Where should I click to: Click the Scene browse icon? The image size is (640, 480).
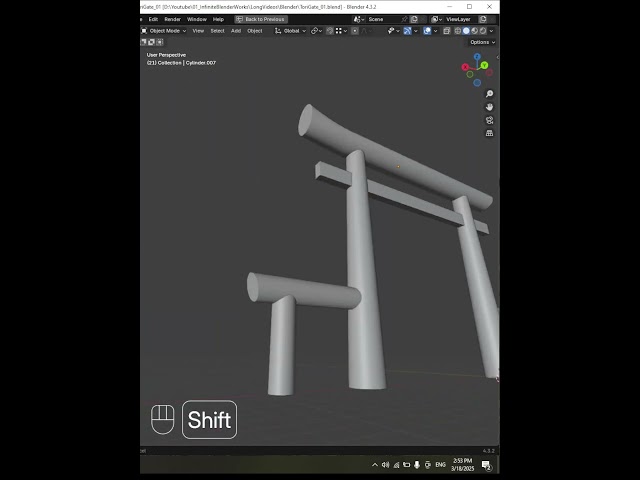[x=359, y=19]
